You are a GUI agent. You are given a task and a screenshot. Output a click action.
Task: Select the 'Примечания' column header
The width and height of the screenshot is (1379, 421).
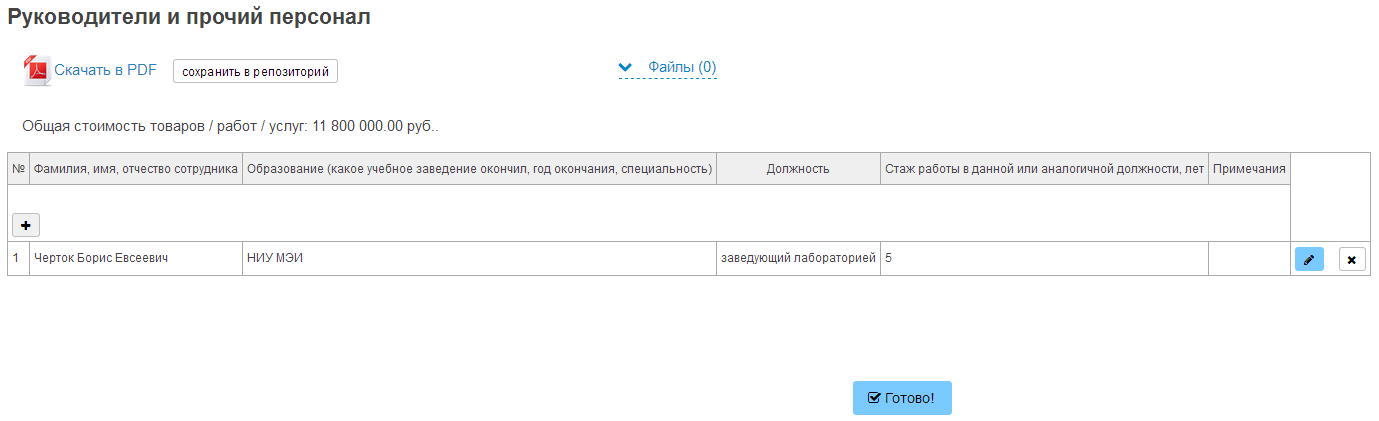pyautogui.click(x=1249, y=169)
